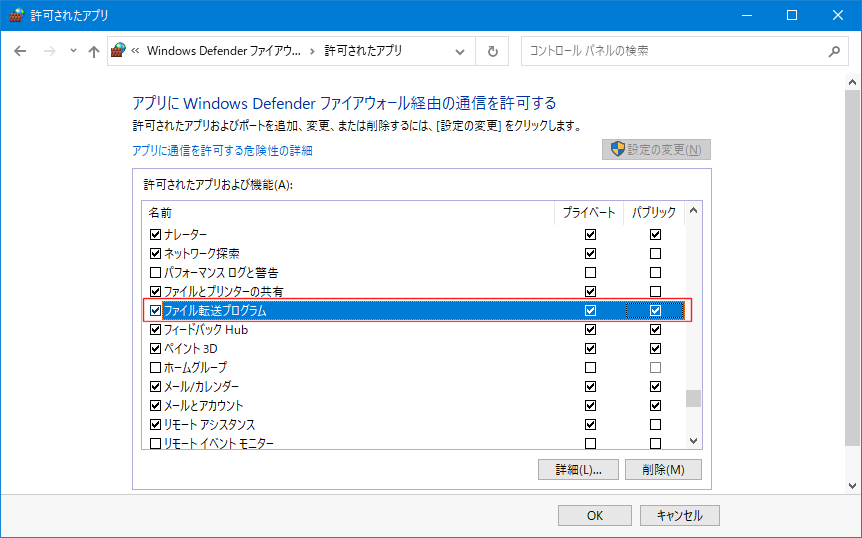Toggle ファイル転送プログラム public checkbox
The width and height of the screenshot is (862, 538).
(x=655, y=310)
